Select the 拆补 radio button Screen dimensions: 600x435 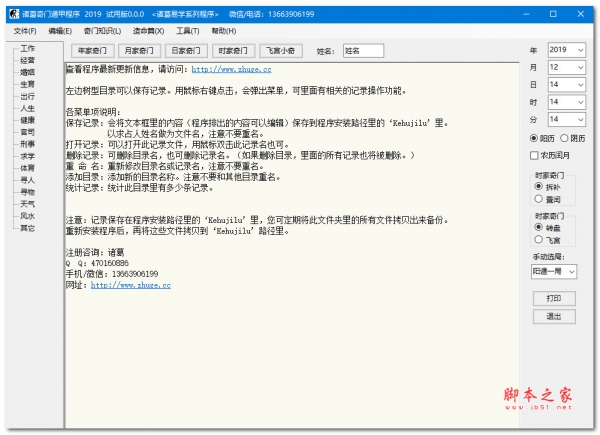tap(548, 187)
